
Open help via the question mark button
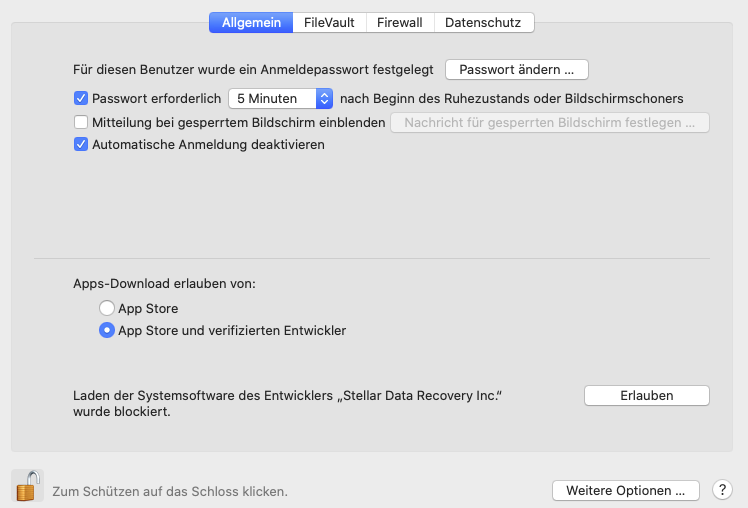pyautogui.click(x=722, y=489)
